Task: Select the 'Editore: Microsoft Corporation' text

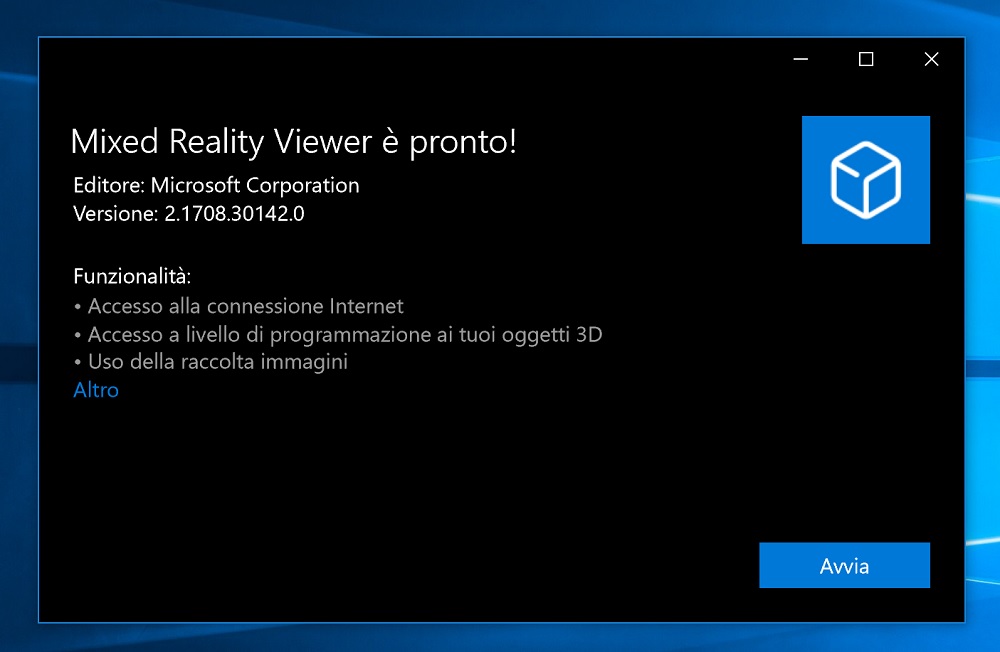Action: [x=216, y=185]
